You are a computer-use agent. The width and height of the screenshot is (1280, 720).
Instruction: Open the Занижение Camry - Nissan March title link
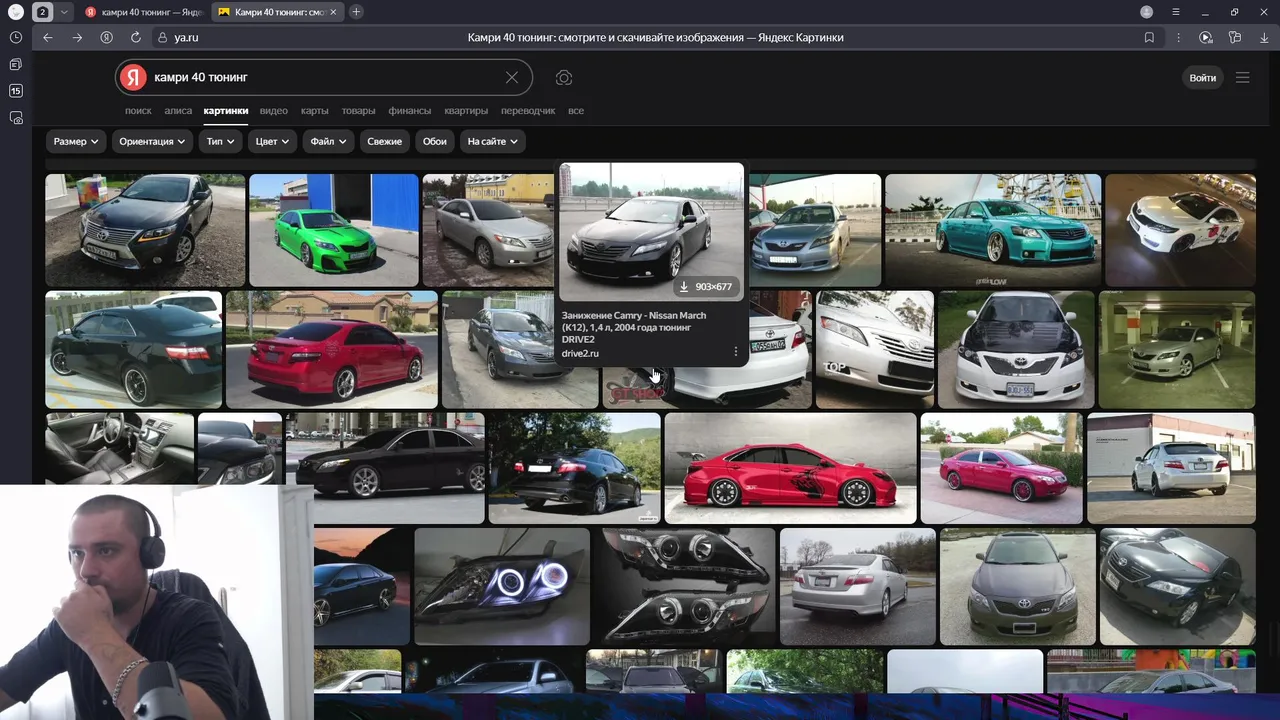pos(634,327)
